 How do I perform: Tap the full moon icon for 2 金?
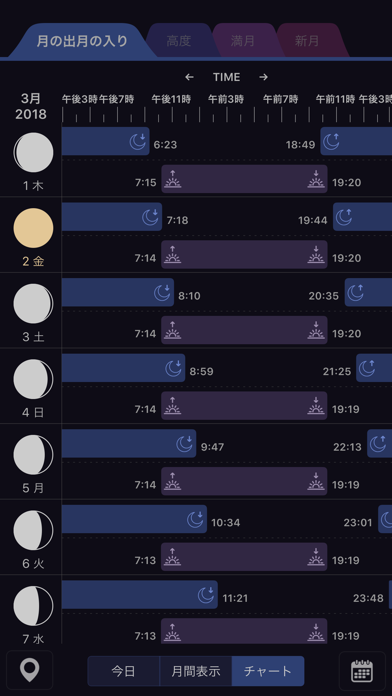[x=33, y=228]
